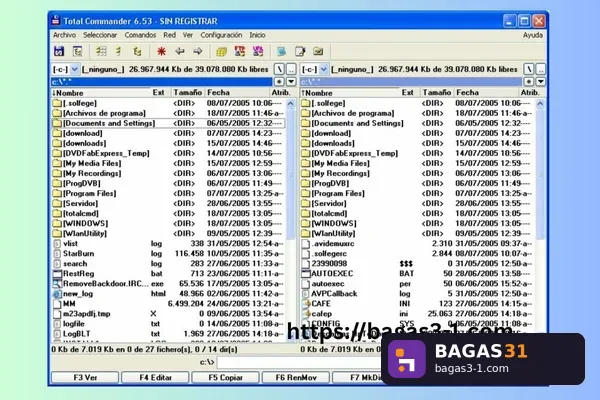Open the Inicio menu
Screen dimensions: 600x400
click(258, 35)
